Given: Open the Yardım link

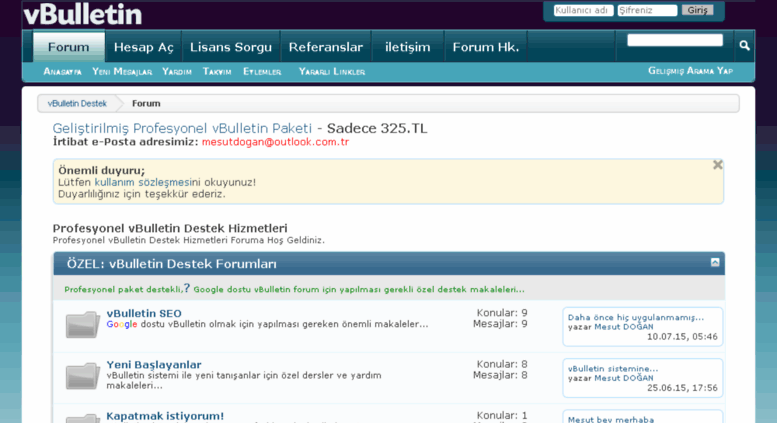Looking at the screenshot, I should [x=177, y=72].
